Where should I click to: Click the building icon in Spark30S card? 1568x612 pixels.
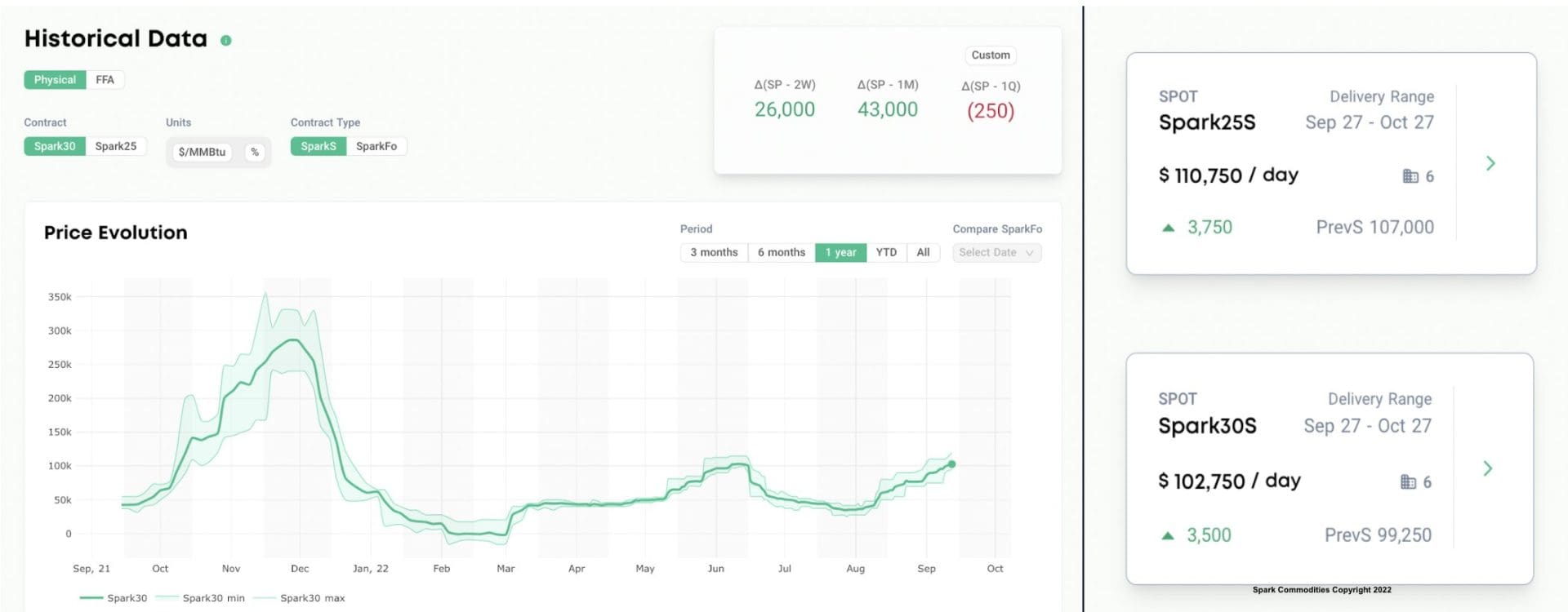point(1408,482)
